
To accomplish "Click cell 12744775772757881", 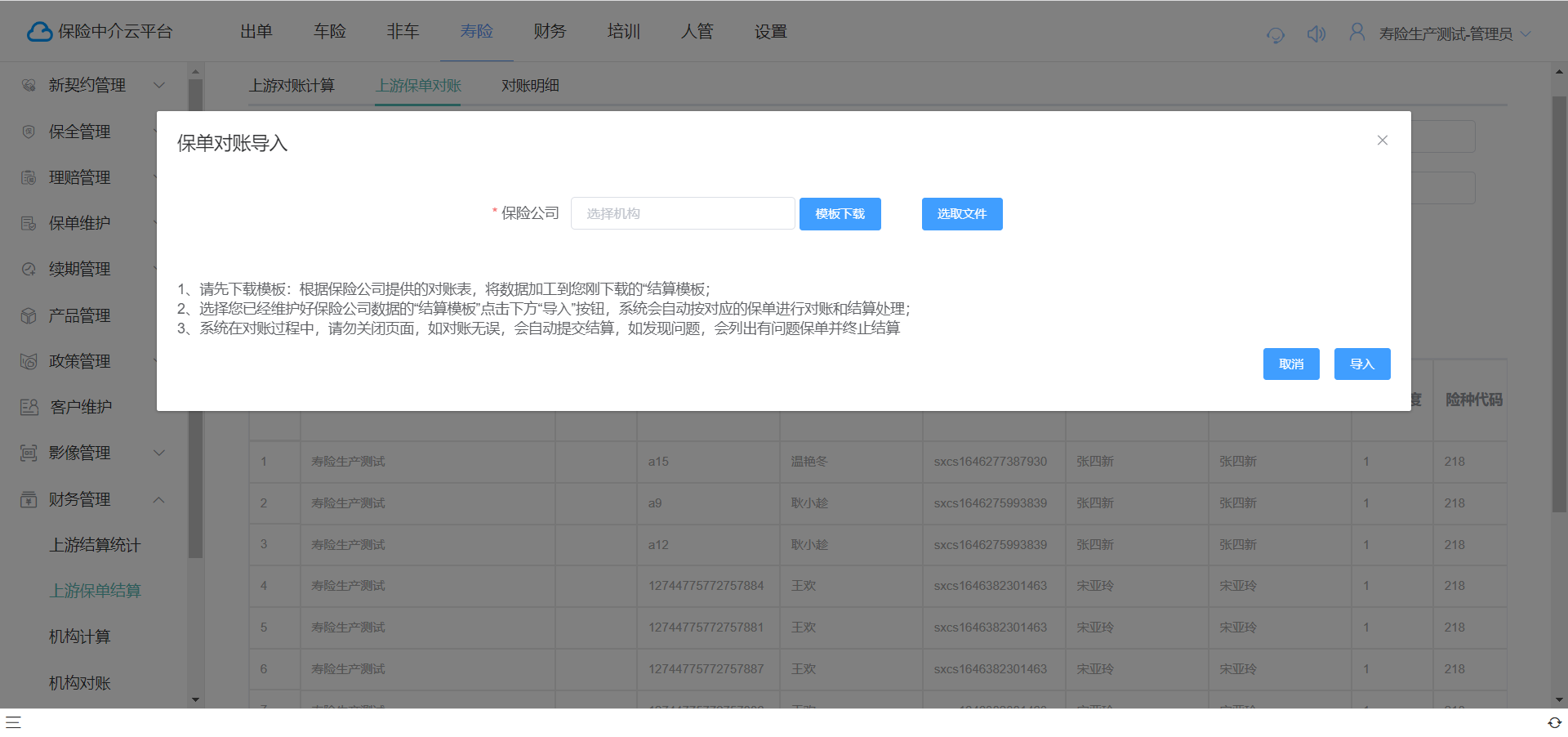I will point(706,628).
